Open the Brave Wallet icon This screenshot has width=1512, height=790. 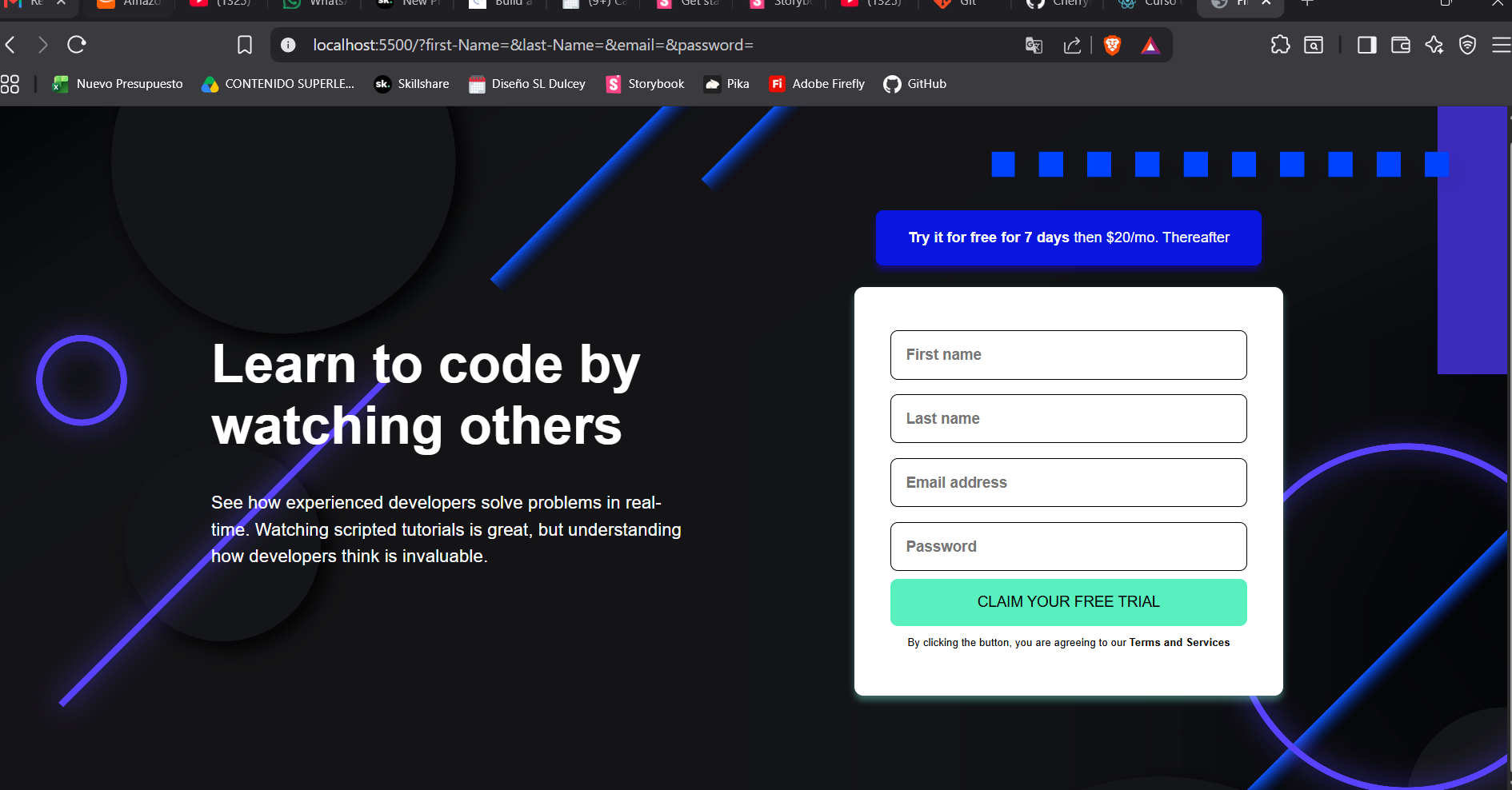[1401, 45]
